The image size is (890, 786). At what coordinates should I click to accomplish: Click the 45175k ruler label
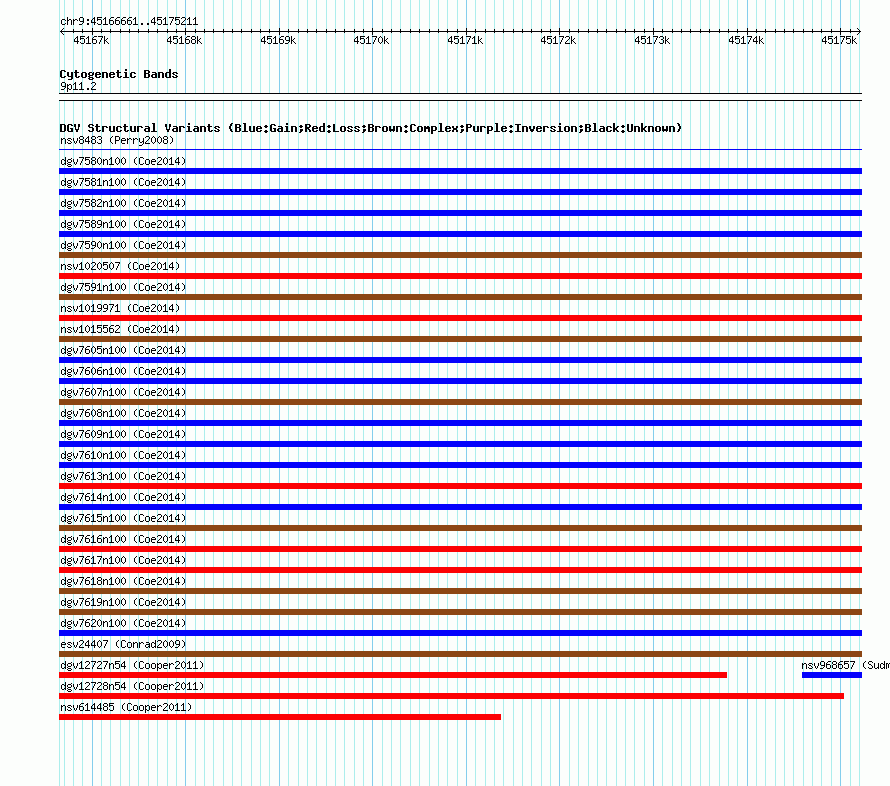[x=839, y=40]
